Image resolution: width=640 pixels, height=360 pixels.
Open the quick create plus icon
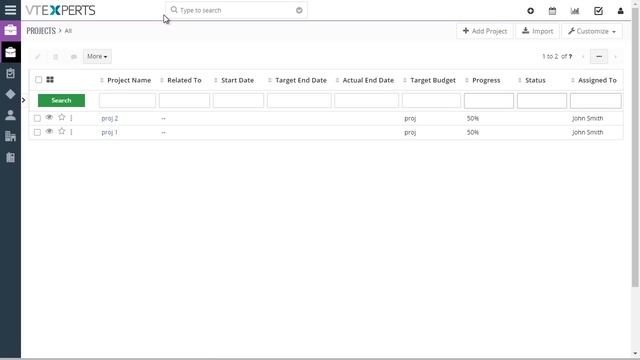(530, 11)
